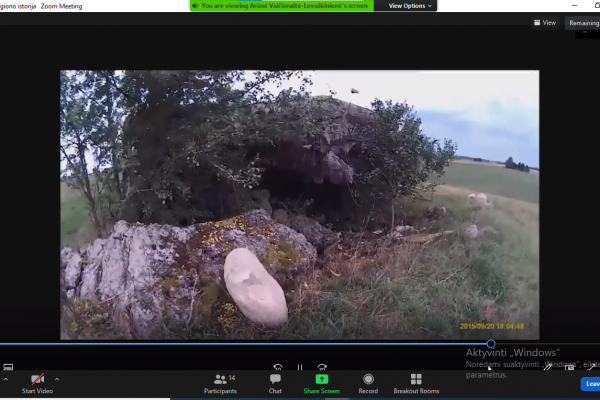
Task: Click the subtitles icon in video player
Action: [x=8, y=367]
